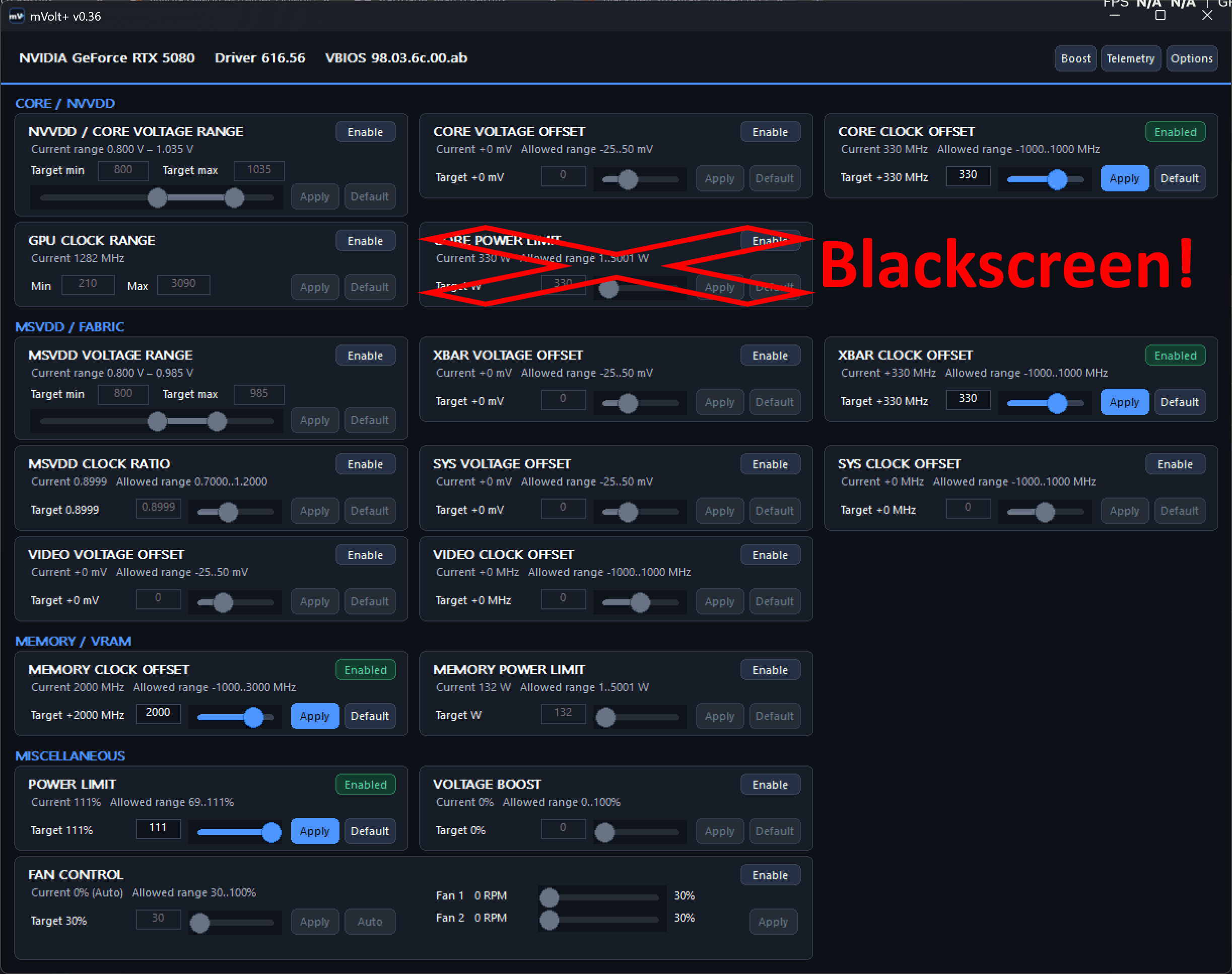Enable MSVDD Voltage Range
The image size is (1232, 974).
pyautogui.click(x=365, y=355)
